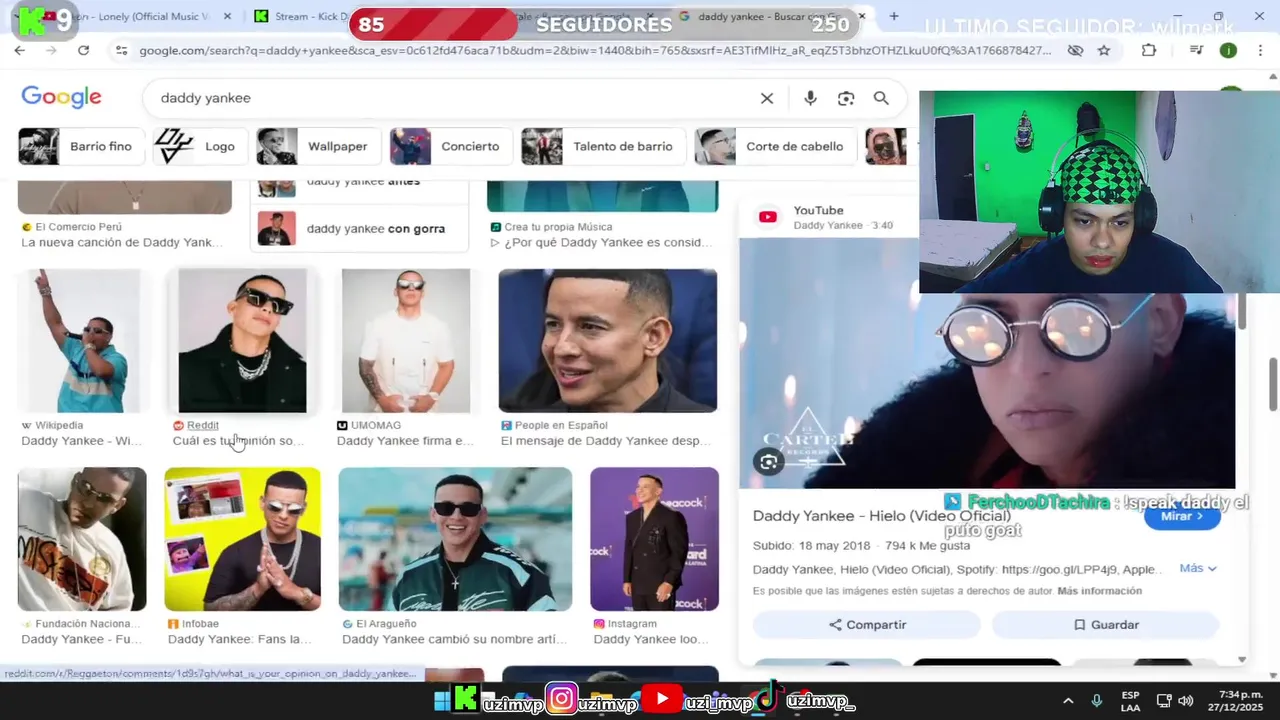Click the preview panel scroll down arrow
The image size is (1280, 720).
[x=1243, y=659]
